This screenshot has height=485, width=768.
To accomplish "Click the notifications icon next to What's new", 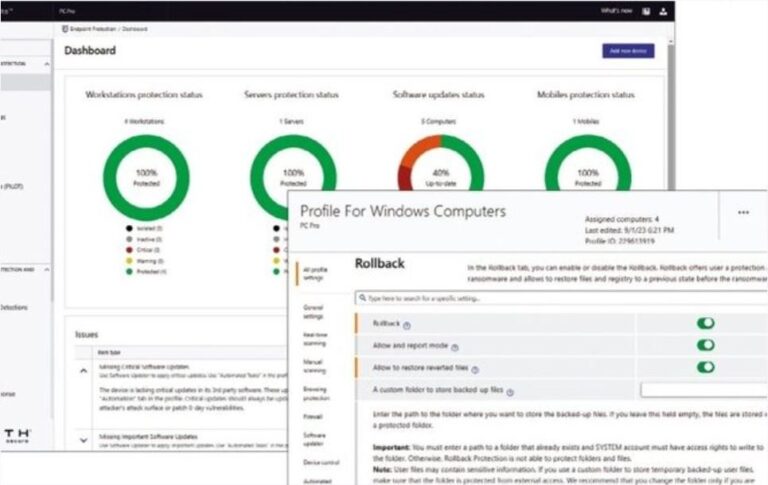I will (x=643, y=11).
